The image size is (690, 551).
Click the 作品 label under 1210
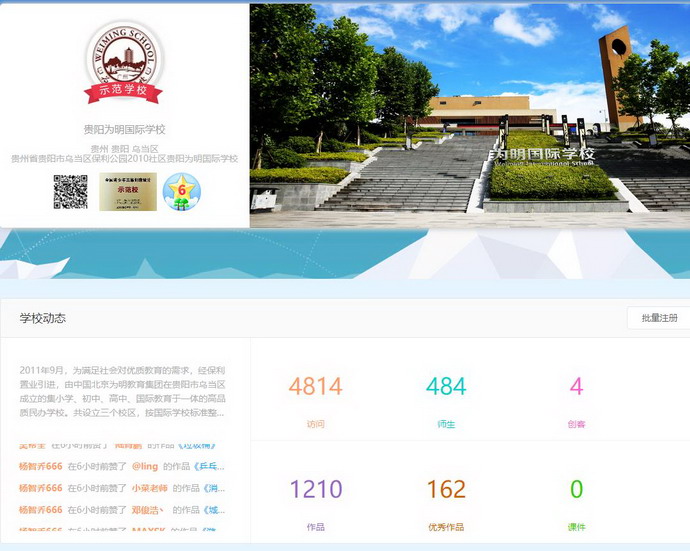click(316, 527)
